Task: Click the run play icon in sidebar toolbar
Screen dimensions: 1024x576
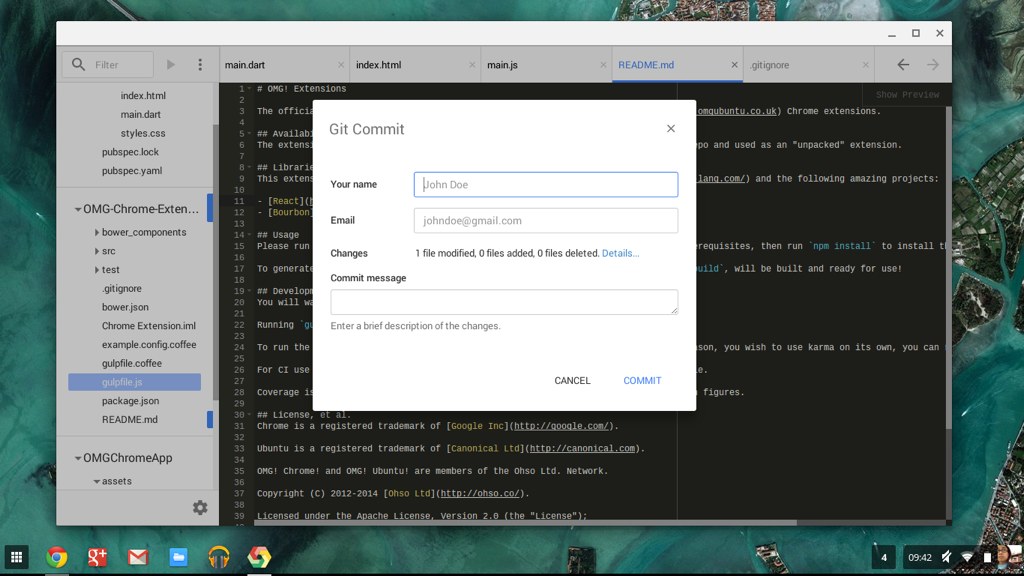Action: point(171,65)
